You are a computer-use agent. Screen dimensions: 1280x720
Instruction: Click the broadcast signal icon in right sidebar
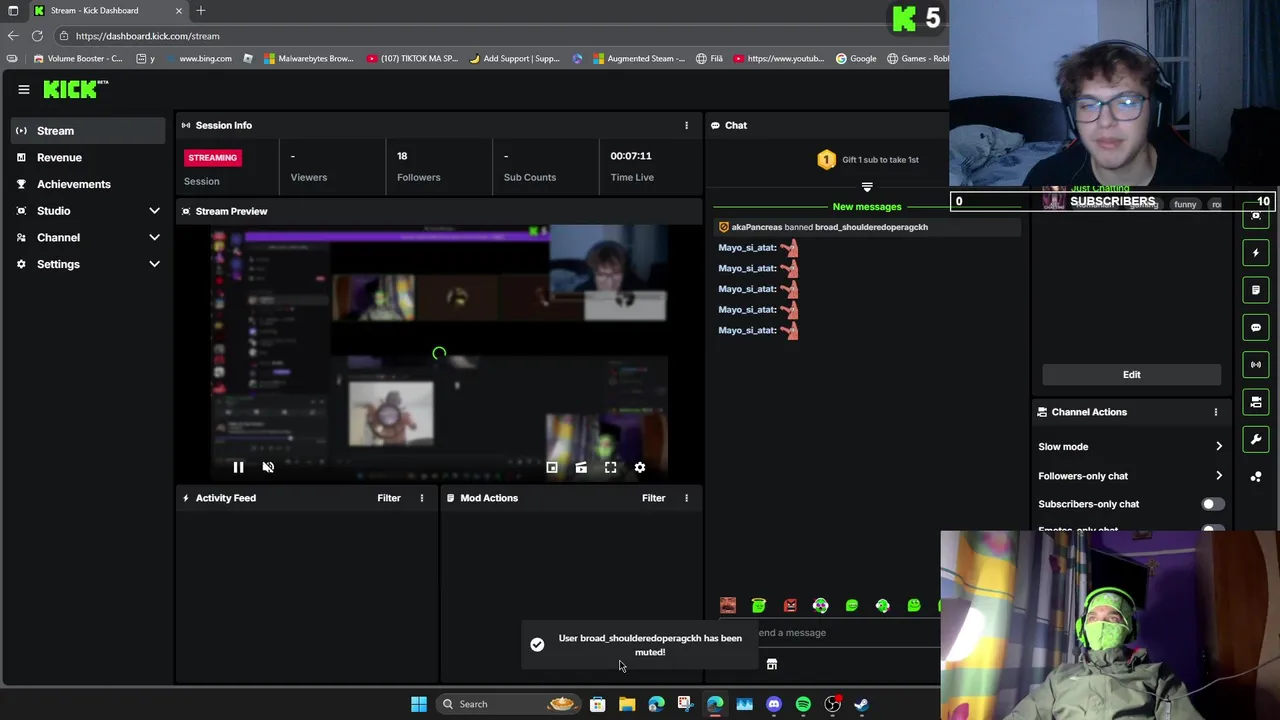(x=1256, y=365)
